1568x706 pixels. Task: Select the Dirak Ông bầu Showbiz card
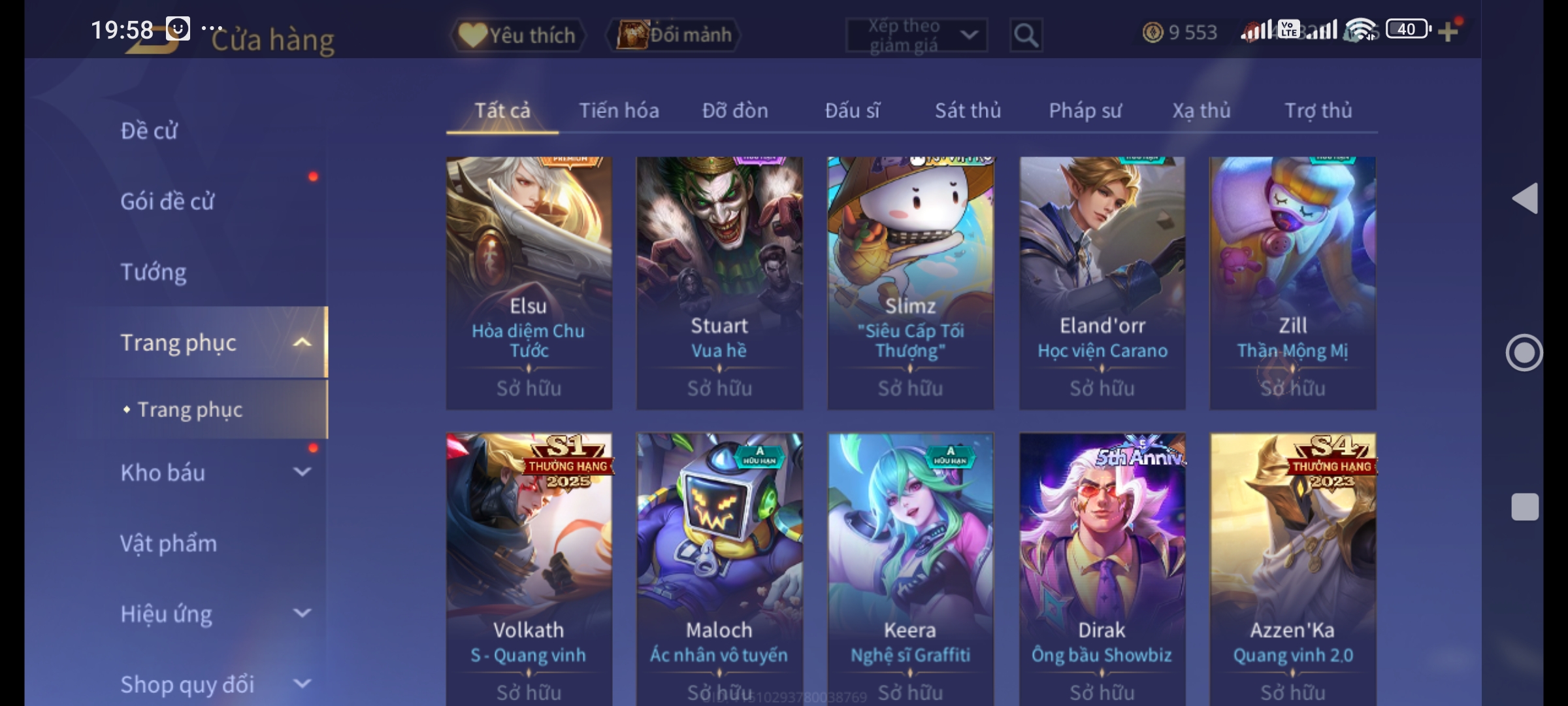click(1102, 569)
